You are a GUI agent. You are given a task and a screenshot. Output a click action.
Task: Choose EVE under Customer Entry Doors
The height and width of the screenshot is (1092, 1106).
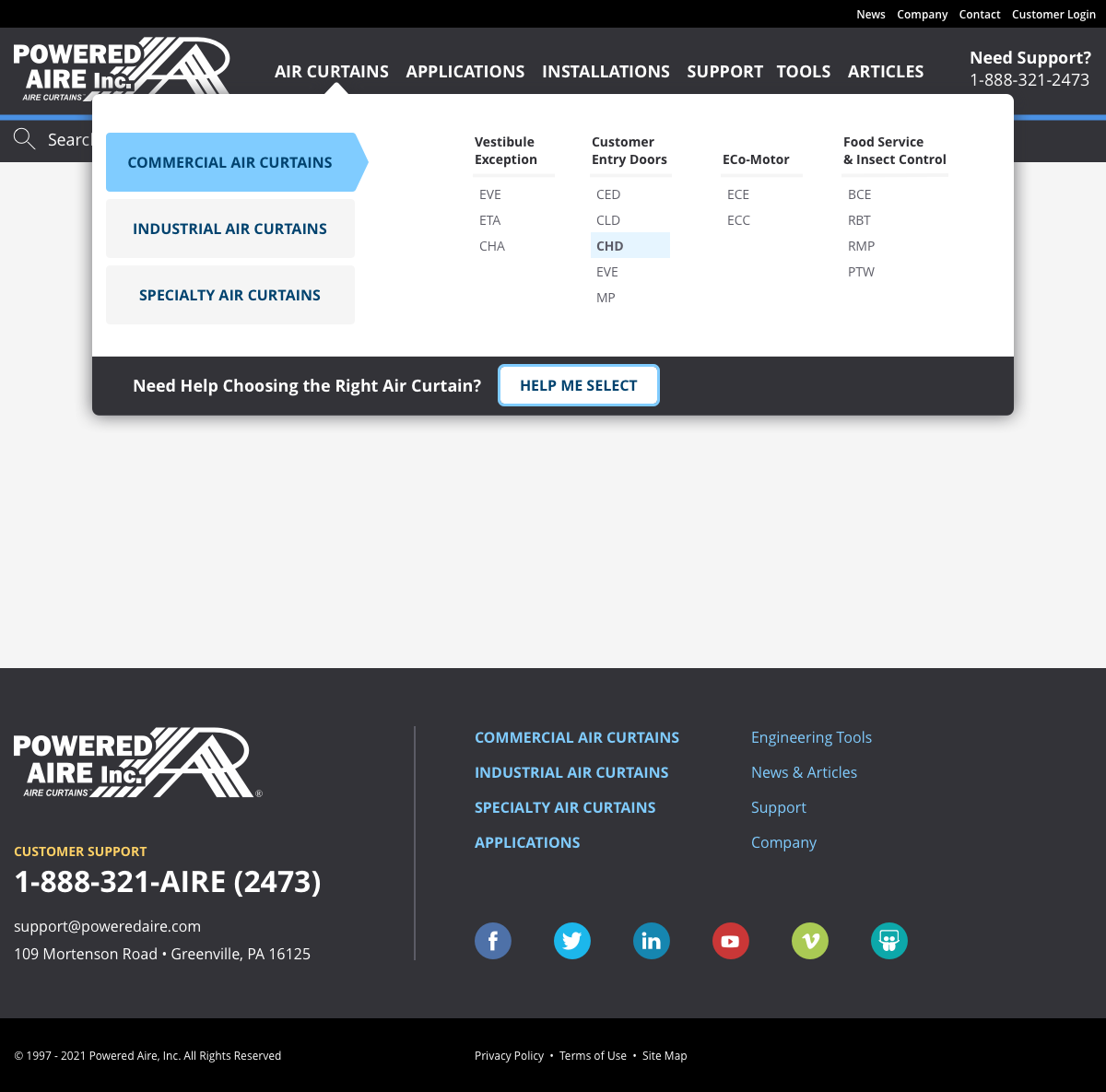coord(607,272)
